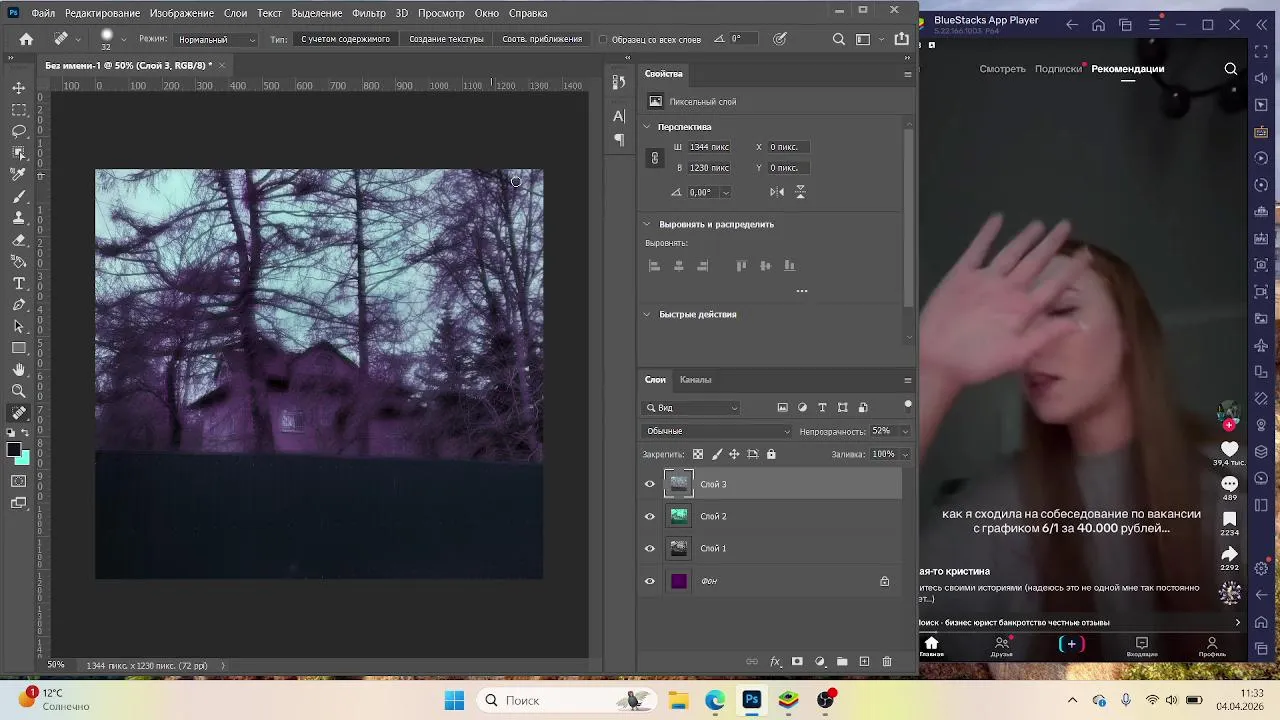Select the Eyedropper tool
1280x720 pixels.
19,174
